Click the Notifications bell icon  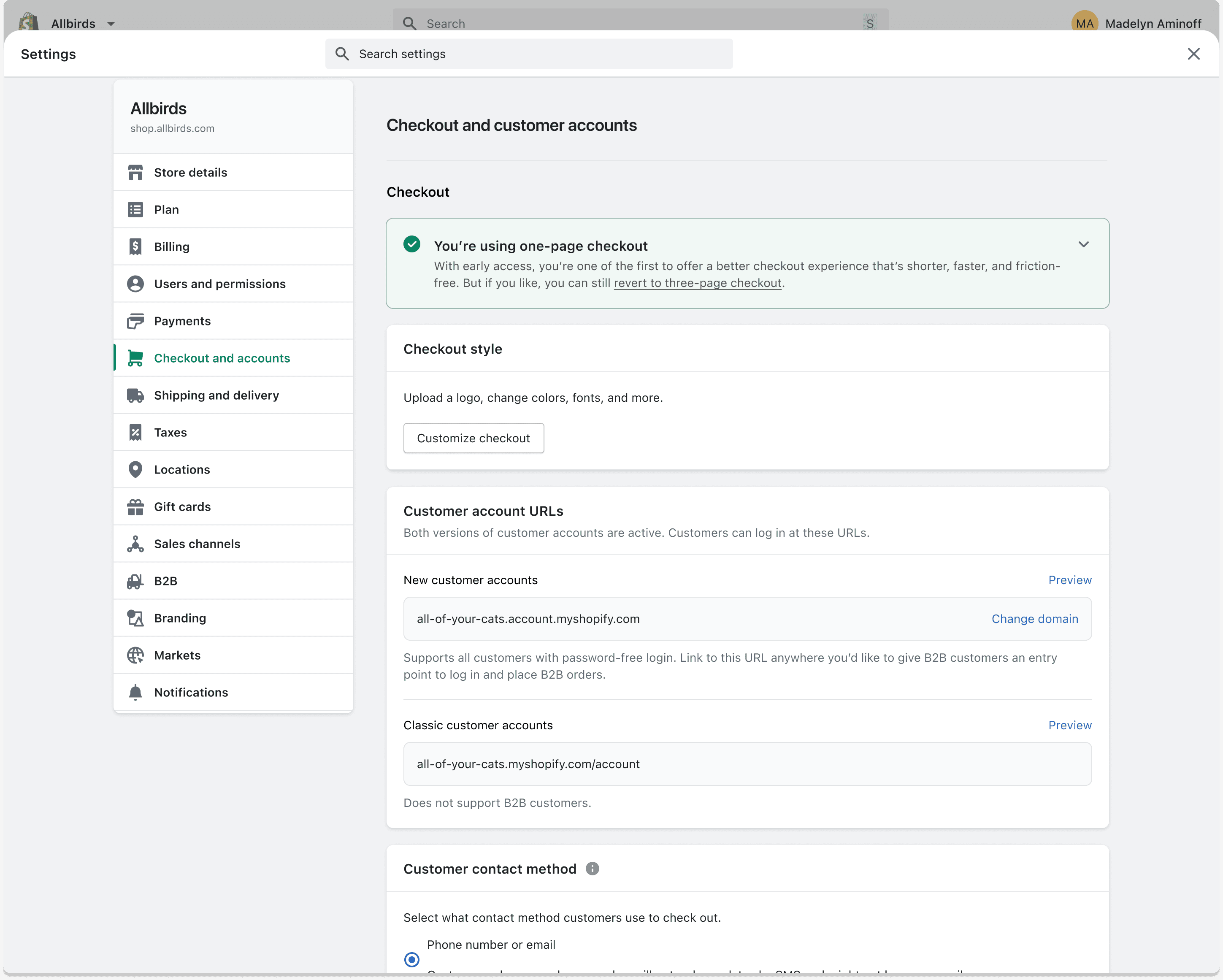pos(135,692)
